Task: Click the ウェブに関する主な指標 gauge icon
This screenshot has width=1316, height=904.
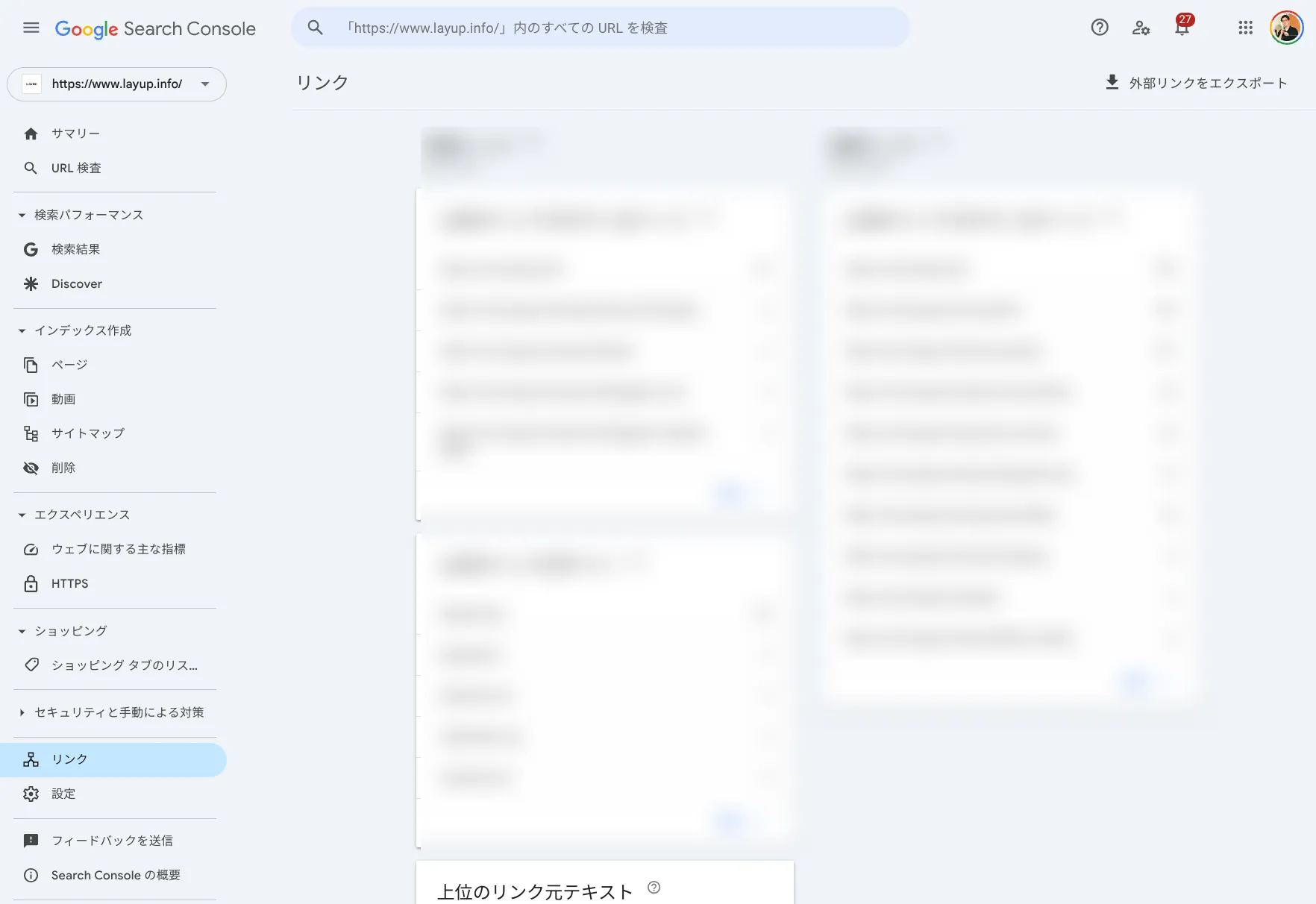Action: 31,549
